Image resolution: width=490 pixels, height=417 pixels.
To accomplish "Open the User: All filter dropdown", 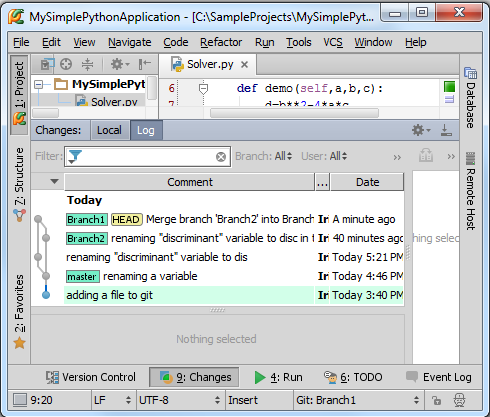I will [x=324, y=156].
